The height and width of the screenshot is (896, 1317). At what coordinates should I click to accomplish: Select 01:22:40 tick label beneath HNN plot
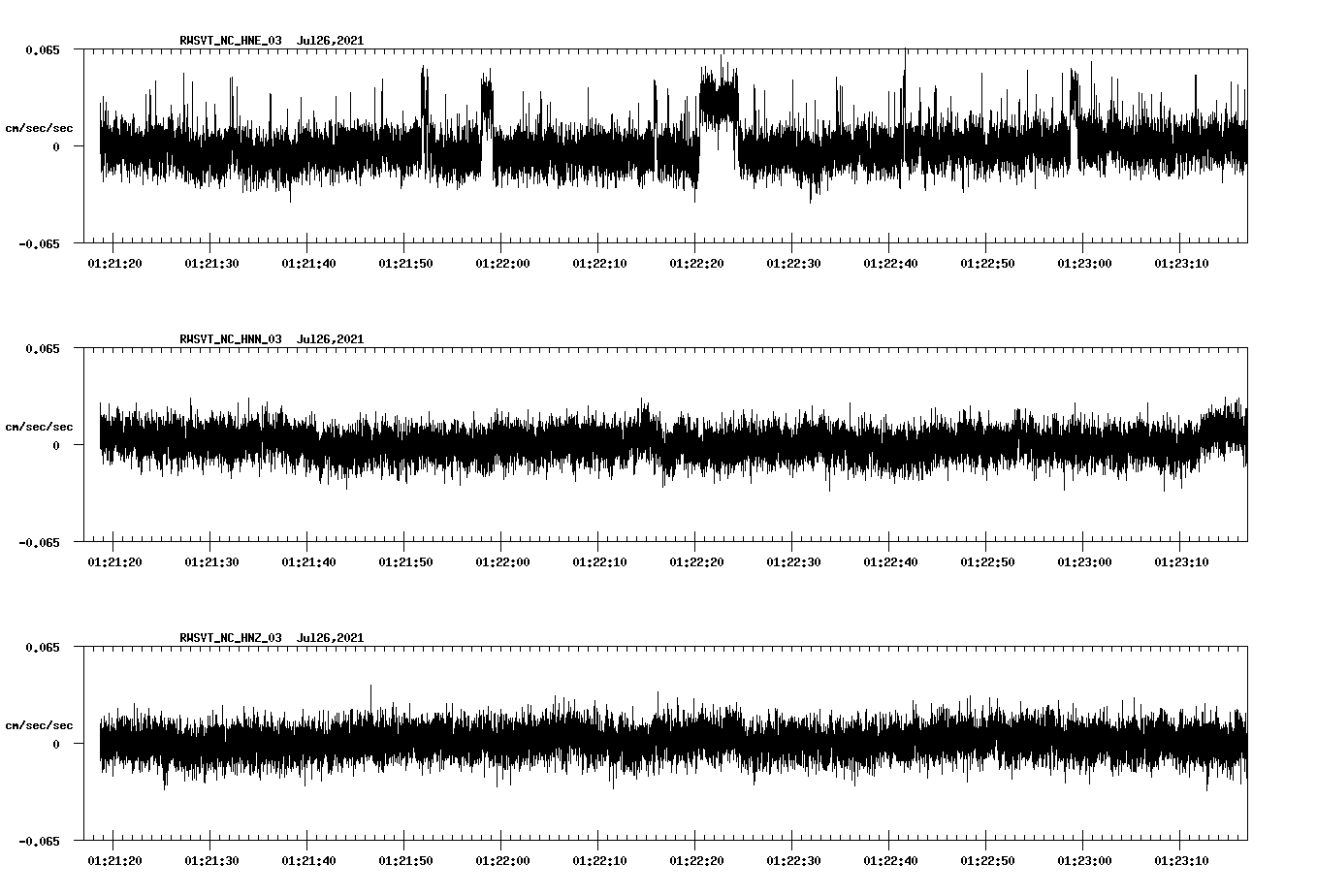click(890, 562)
